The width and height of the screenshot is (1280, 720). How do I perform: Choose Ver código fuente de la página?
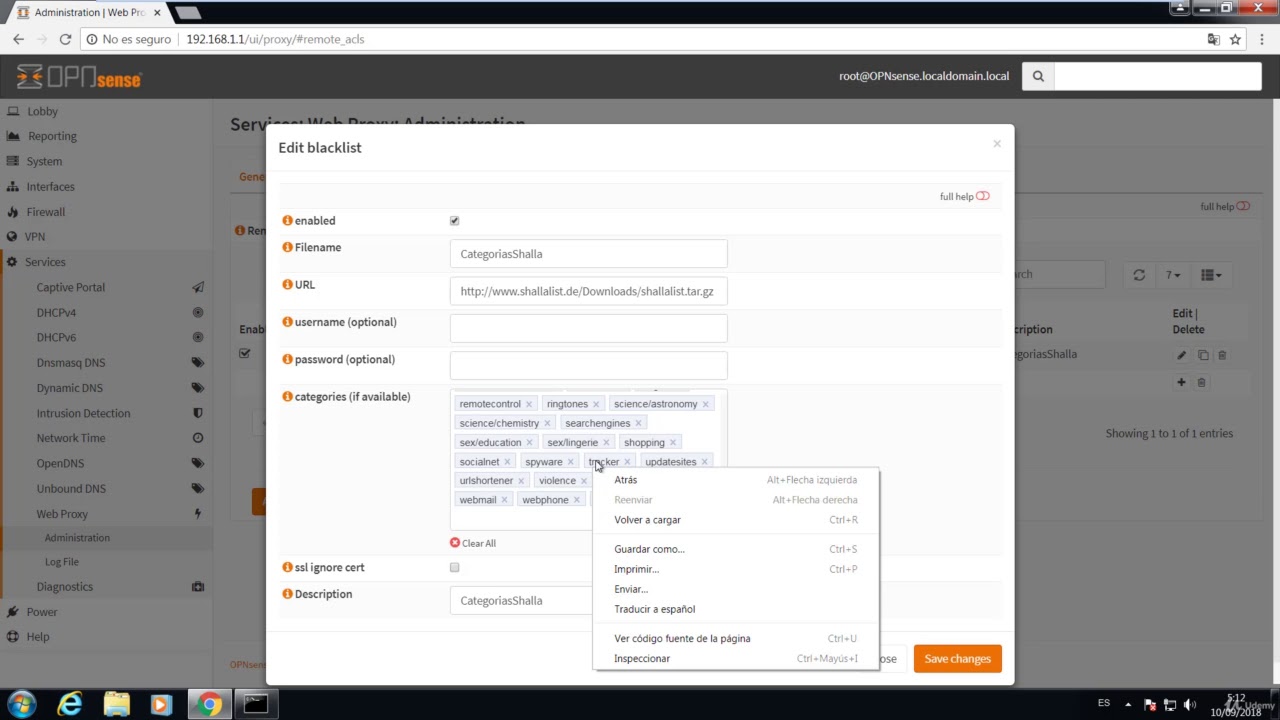coord(736,638)
